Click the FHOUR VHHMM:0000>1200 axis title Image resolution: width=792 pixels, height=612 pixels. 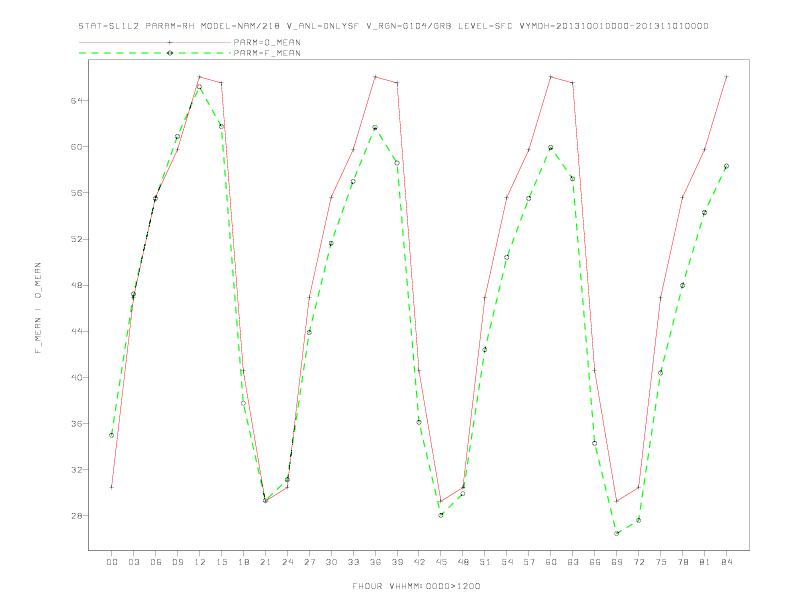(x=416, y=586)
